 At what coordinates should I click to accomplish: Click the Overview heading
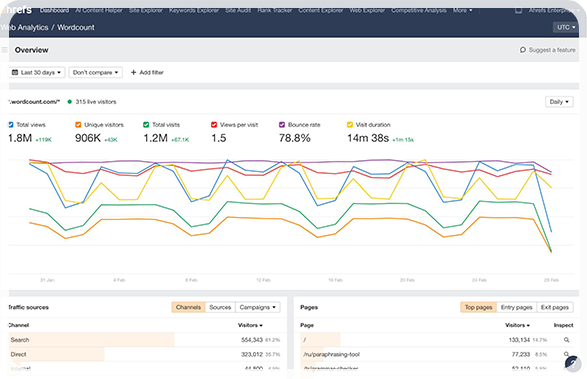[31, 50]
